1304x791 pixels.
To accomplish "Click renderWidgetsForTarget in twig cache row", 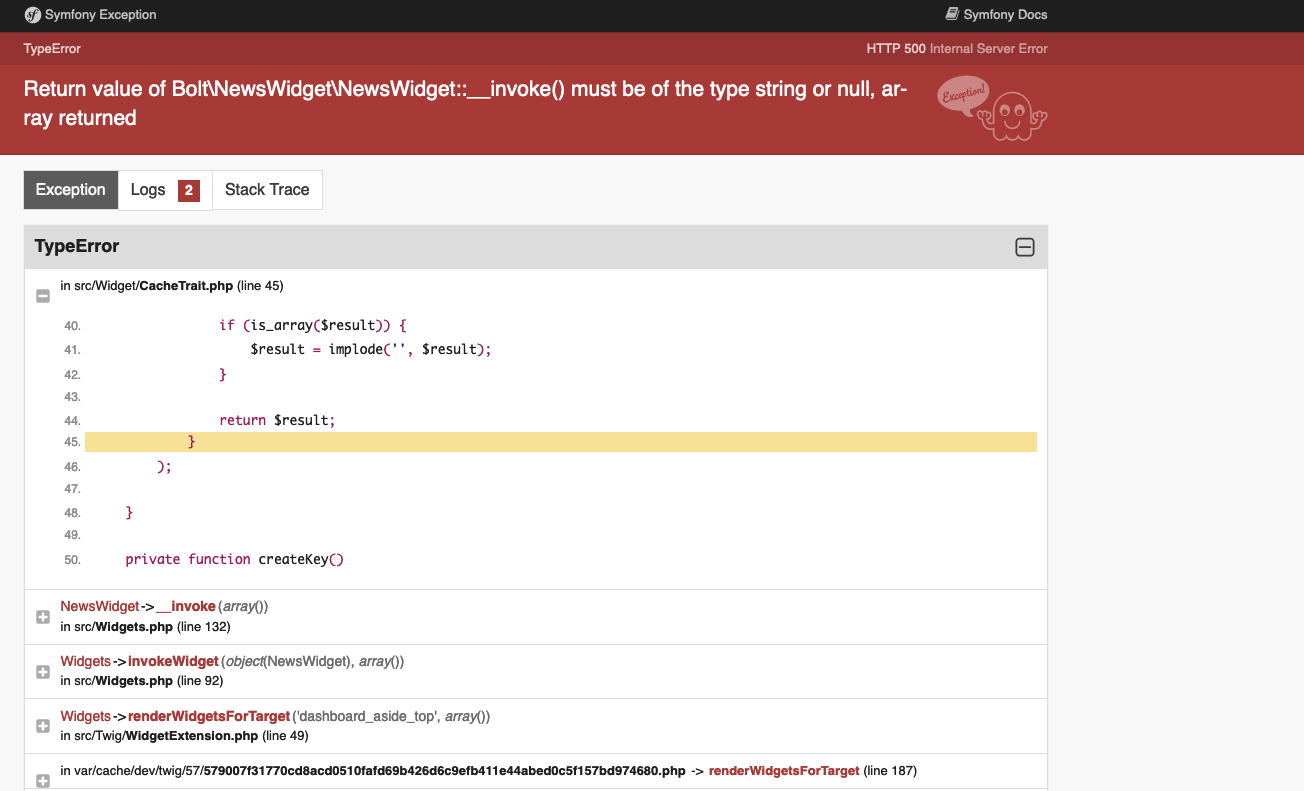I will click(784, 771).
